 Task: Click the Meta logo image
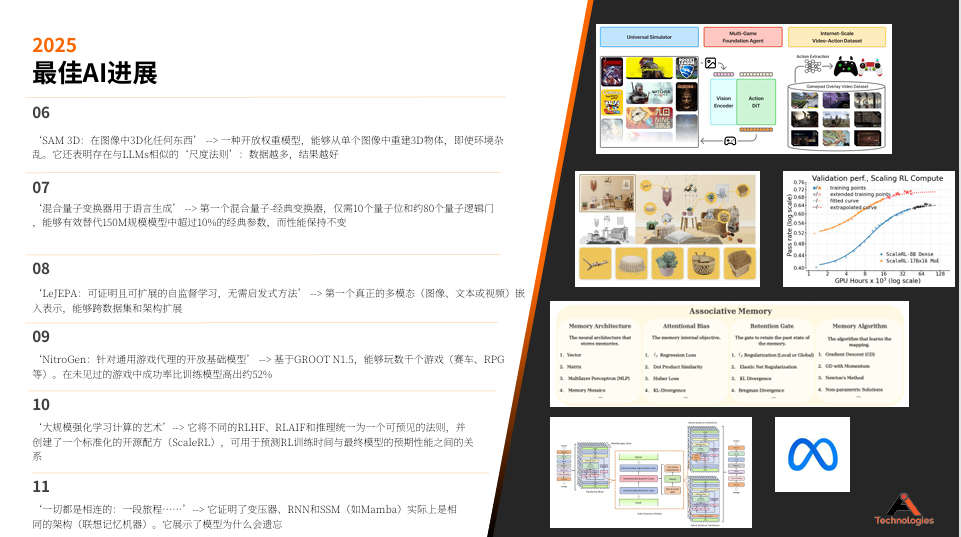pyautogui.click(x=812, y=454)
